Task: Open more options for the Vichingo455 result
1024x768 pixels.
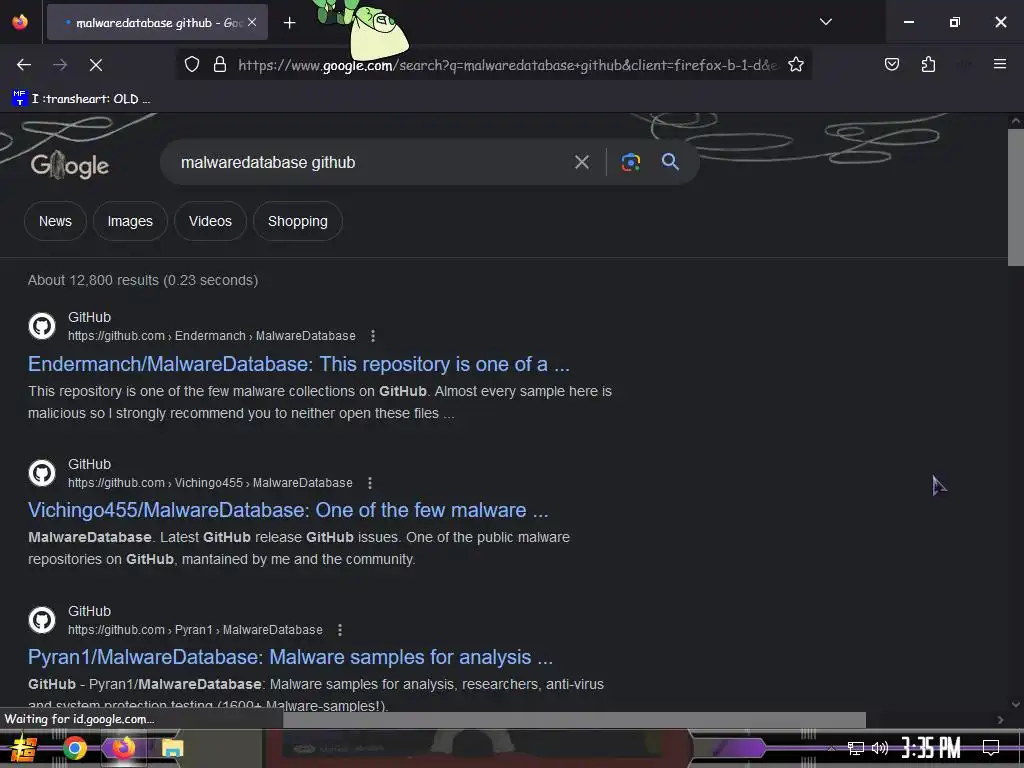Action: pos(370,483)
